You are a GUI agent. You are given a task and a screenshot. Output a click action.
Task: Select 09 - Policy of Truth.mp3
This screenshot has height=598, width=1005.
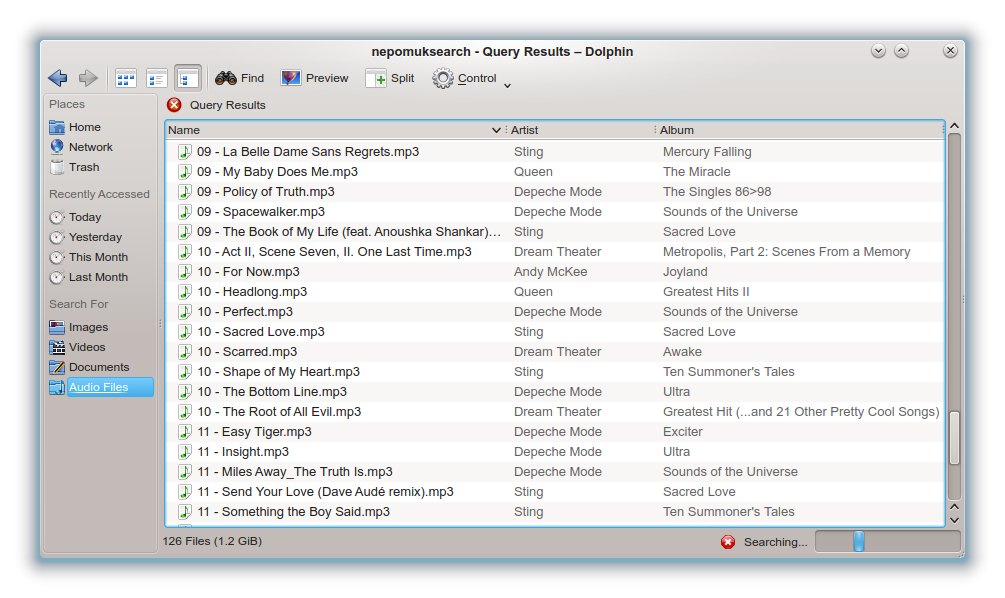tap(265, 192)
